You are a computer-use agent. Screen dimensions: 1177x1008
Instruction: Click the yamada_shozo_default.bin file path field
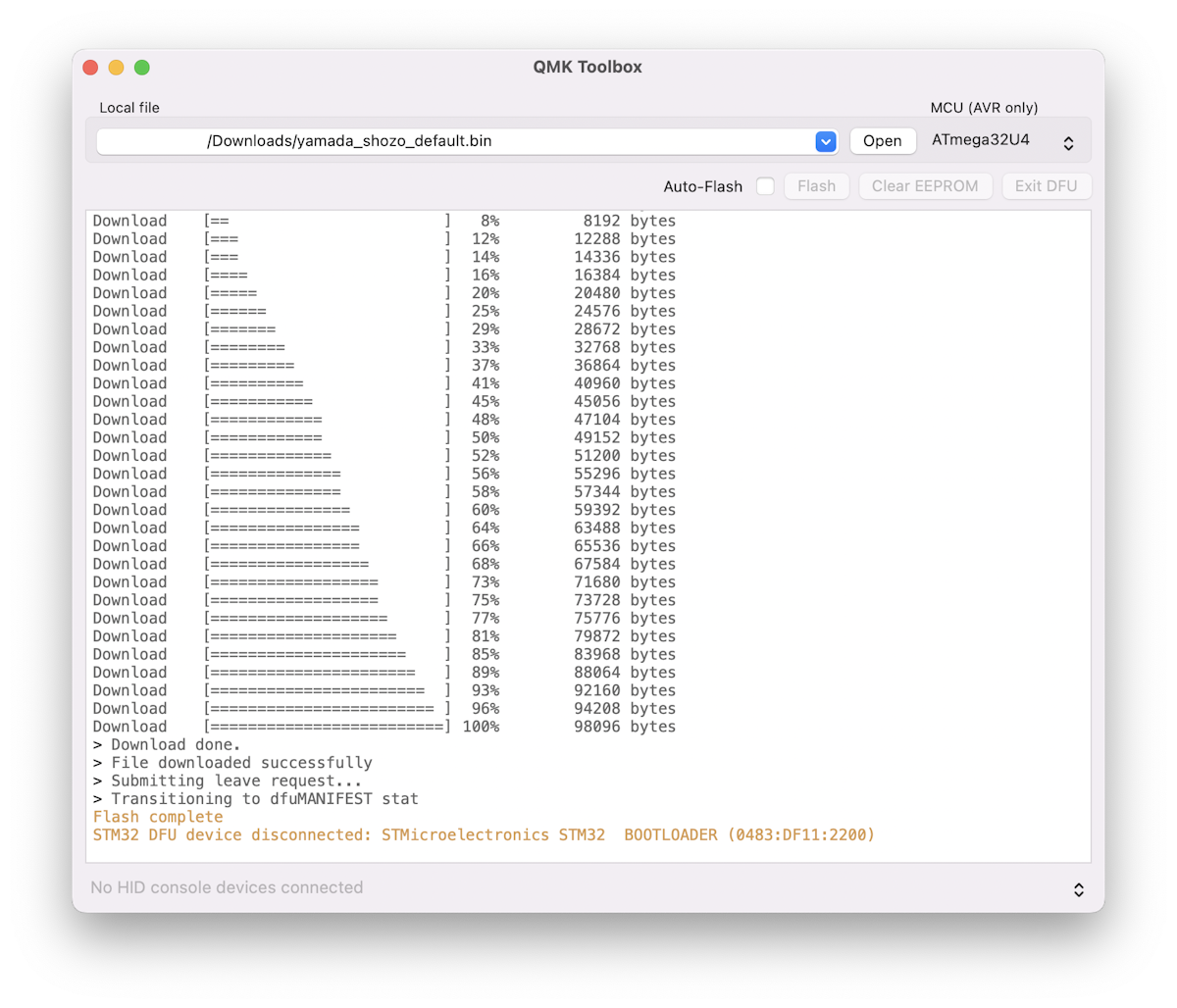(451, 141)
